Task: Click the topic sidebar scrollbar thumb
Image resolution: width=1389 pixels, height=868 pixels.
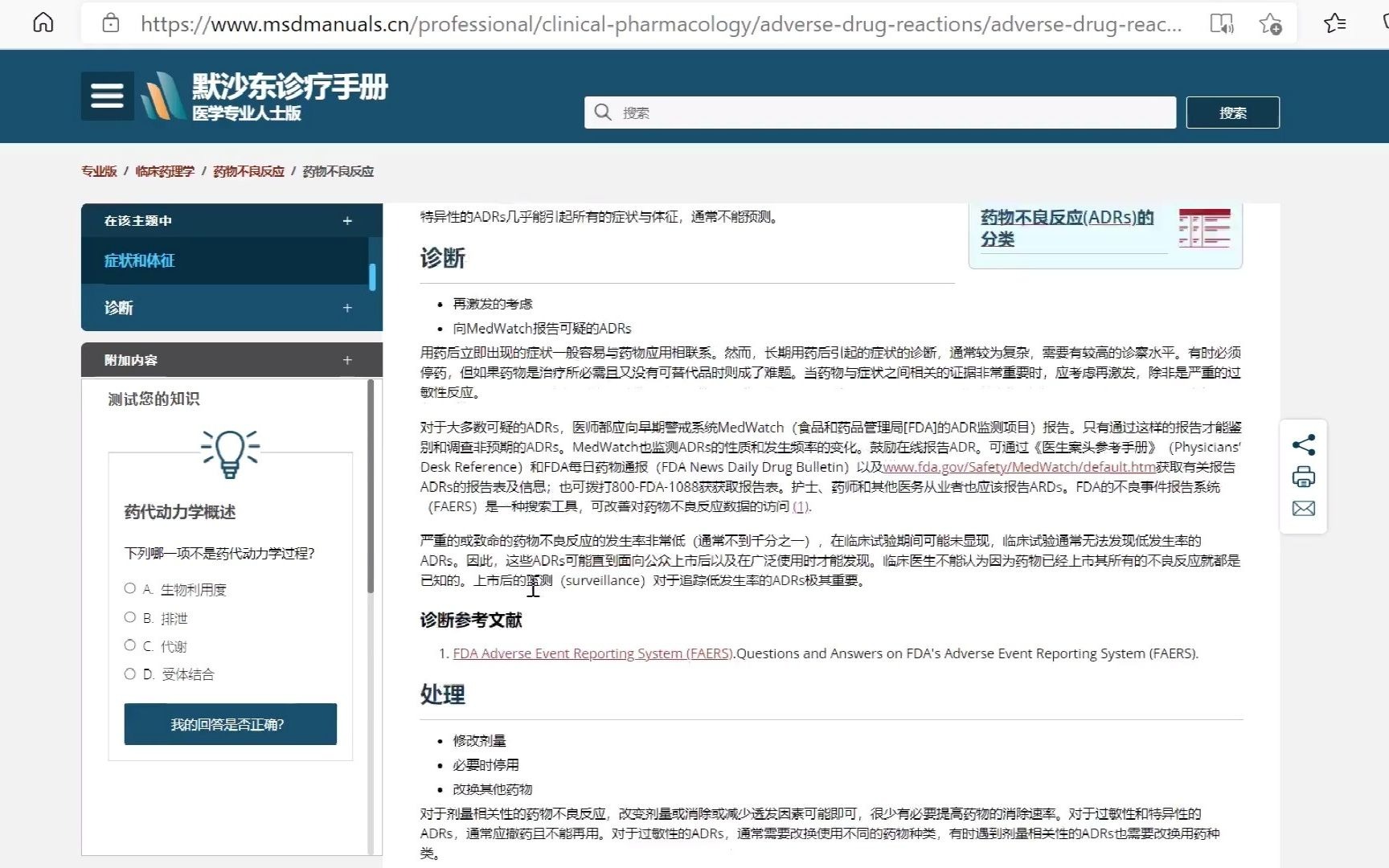Action: point(372,276)
